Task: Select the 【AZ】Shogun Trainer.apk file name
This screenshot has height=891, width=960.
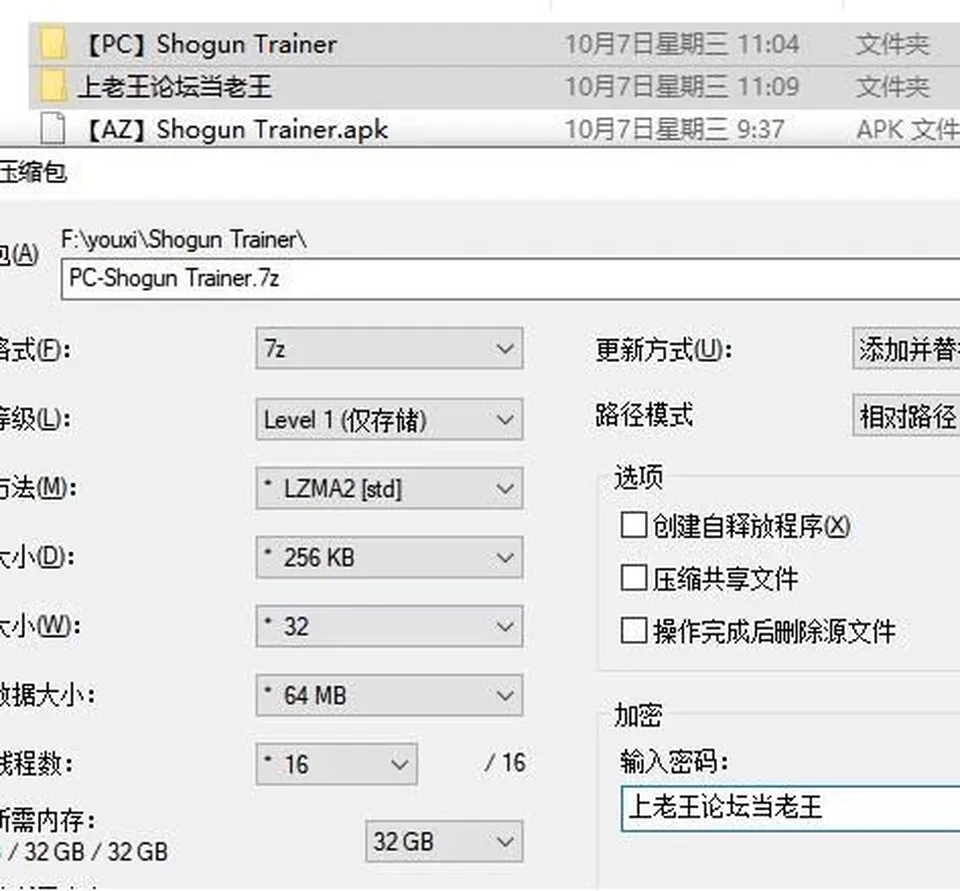Action: tap(235, 129)
